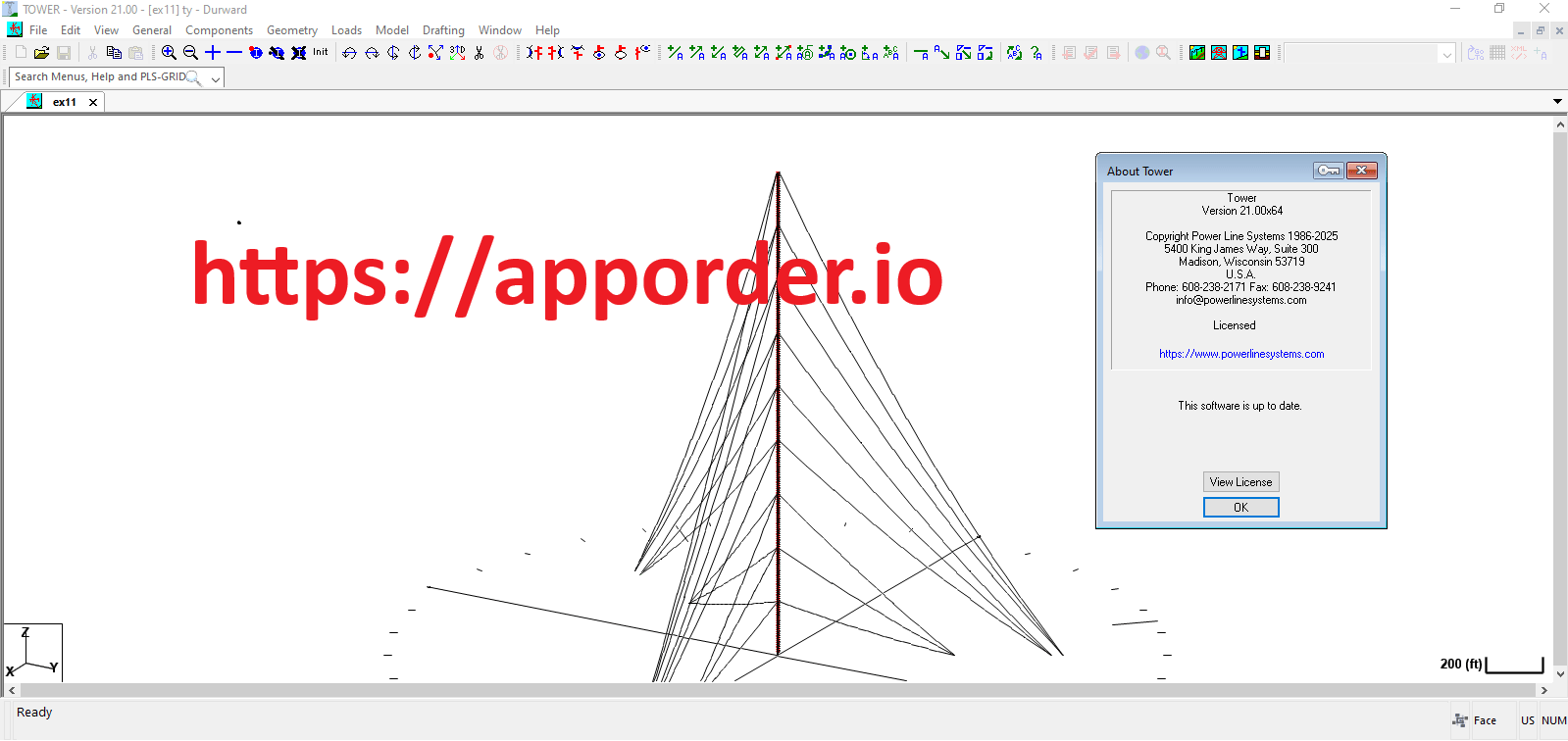The image size is (1568, 741).
Task: Click the horizontal scrollbar left arrow
Action: (x=12, y=690)
